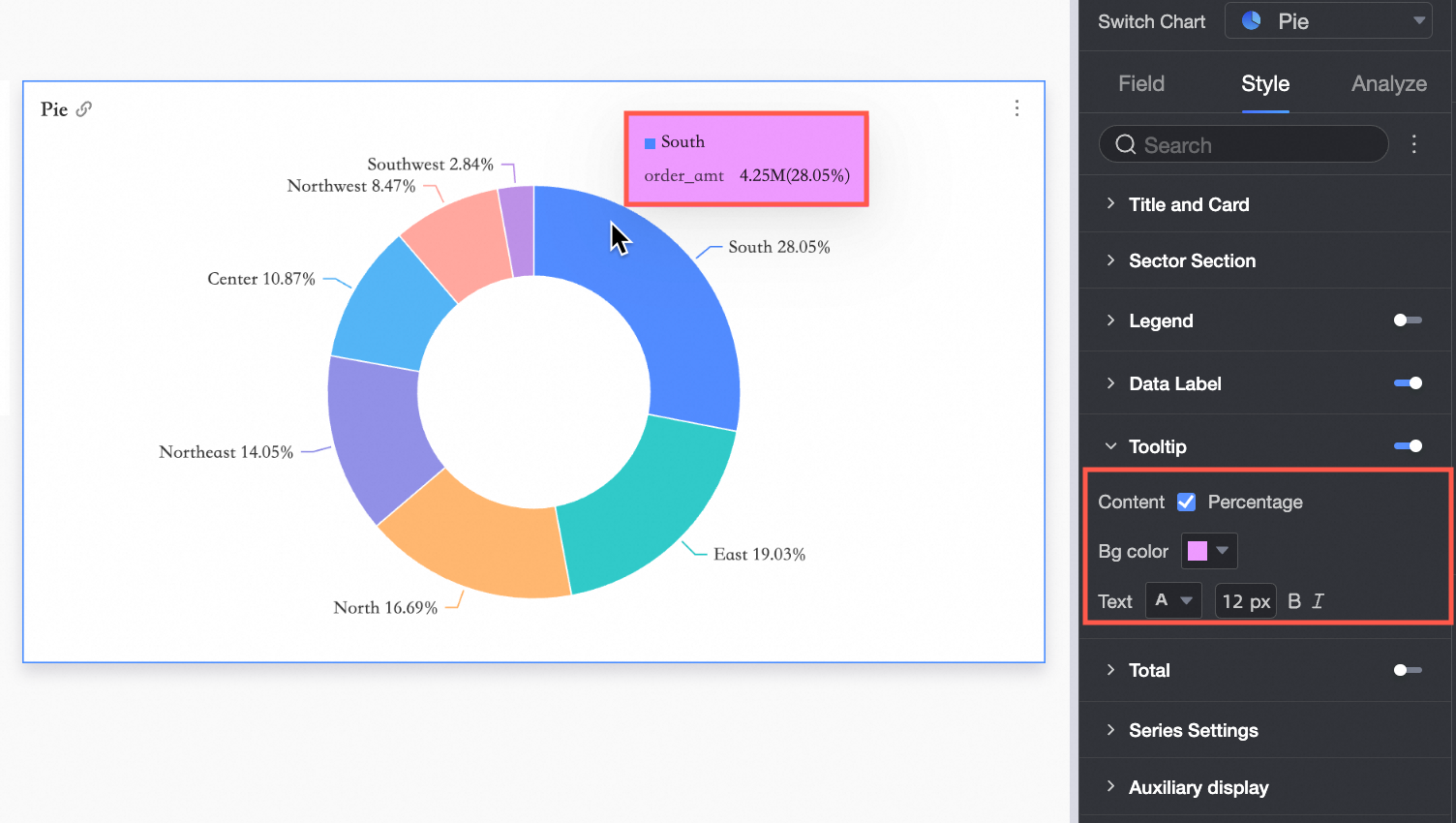
Task: Toggle bold tooltip text
Action: coord(1294,601)
